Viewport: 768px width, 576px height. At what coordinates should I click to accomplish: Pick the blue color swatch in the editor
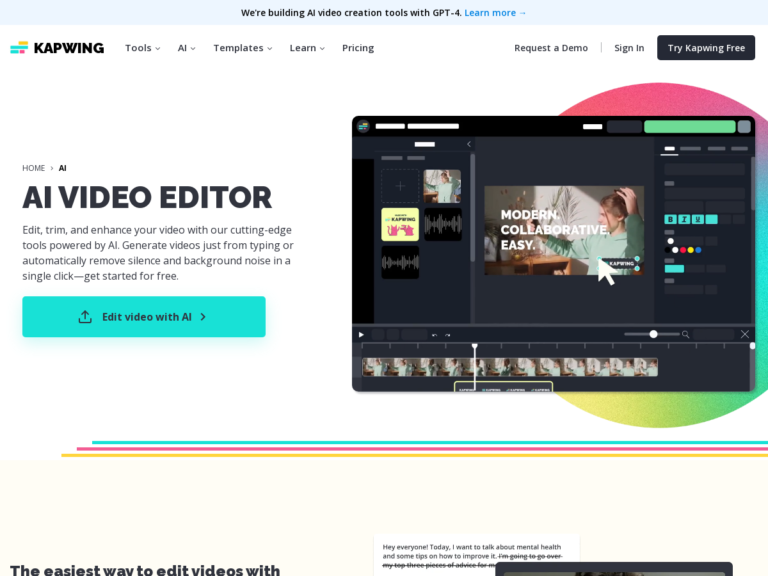pyautogui.click(x=698, y=250)
